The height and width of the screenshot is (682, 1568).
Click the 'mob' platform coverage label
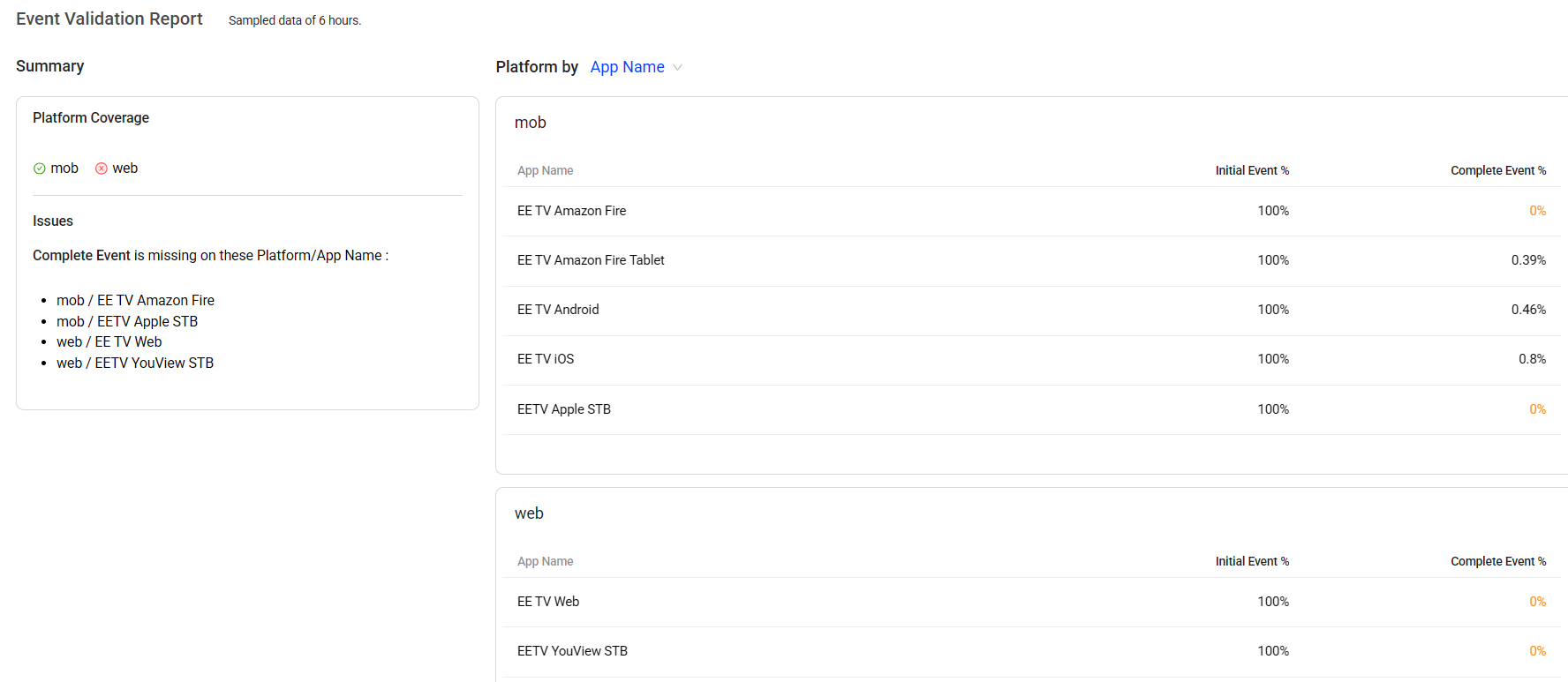pyautogui.click(x=64, y=169)
